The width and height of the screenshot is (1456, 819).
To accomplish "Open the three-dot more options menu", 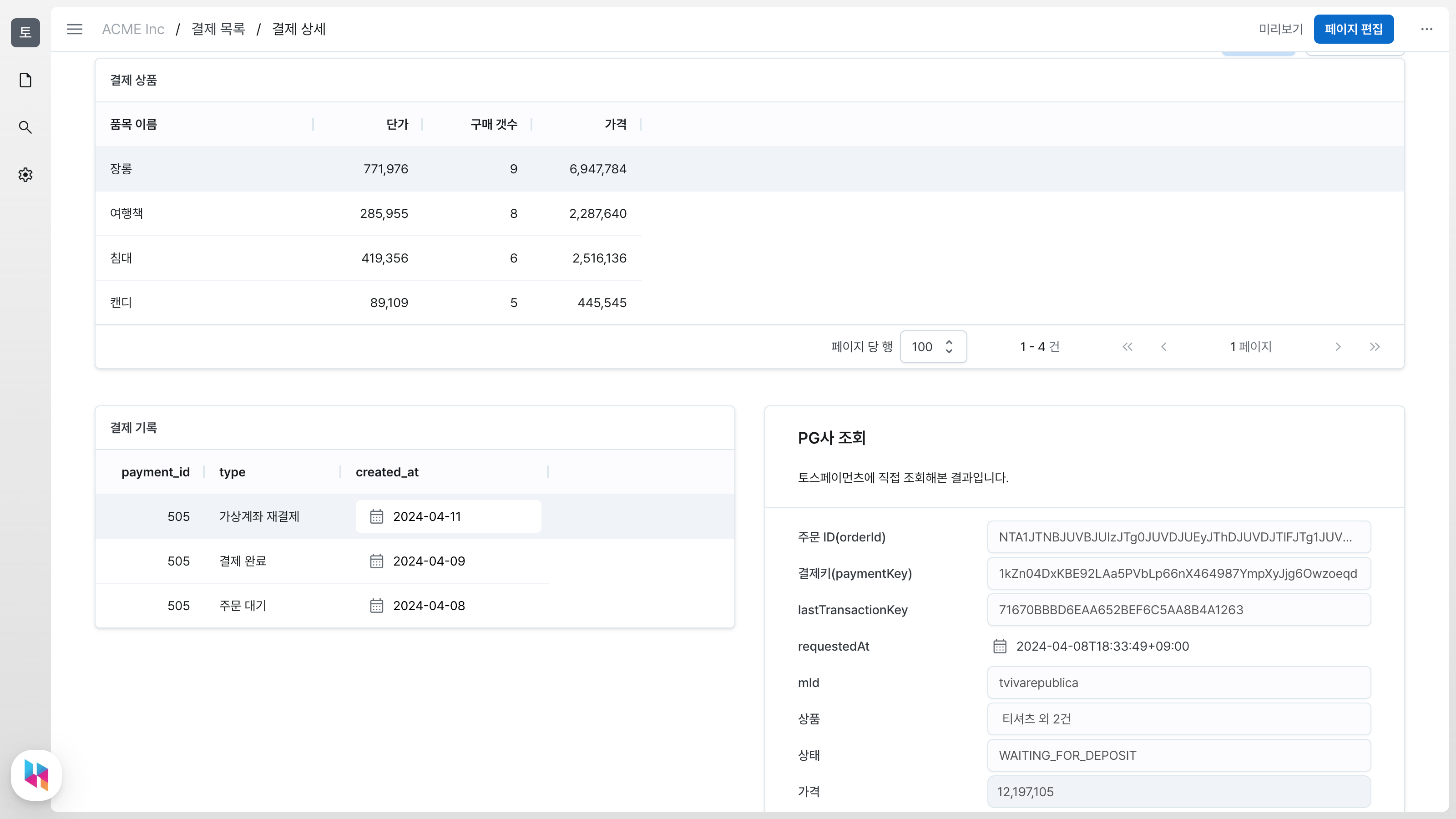I will [x=1426, y=29].
